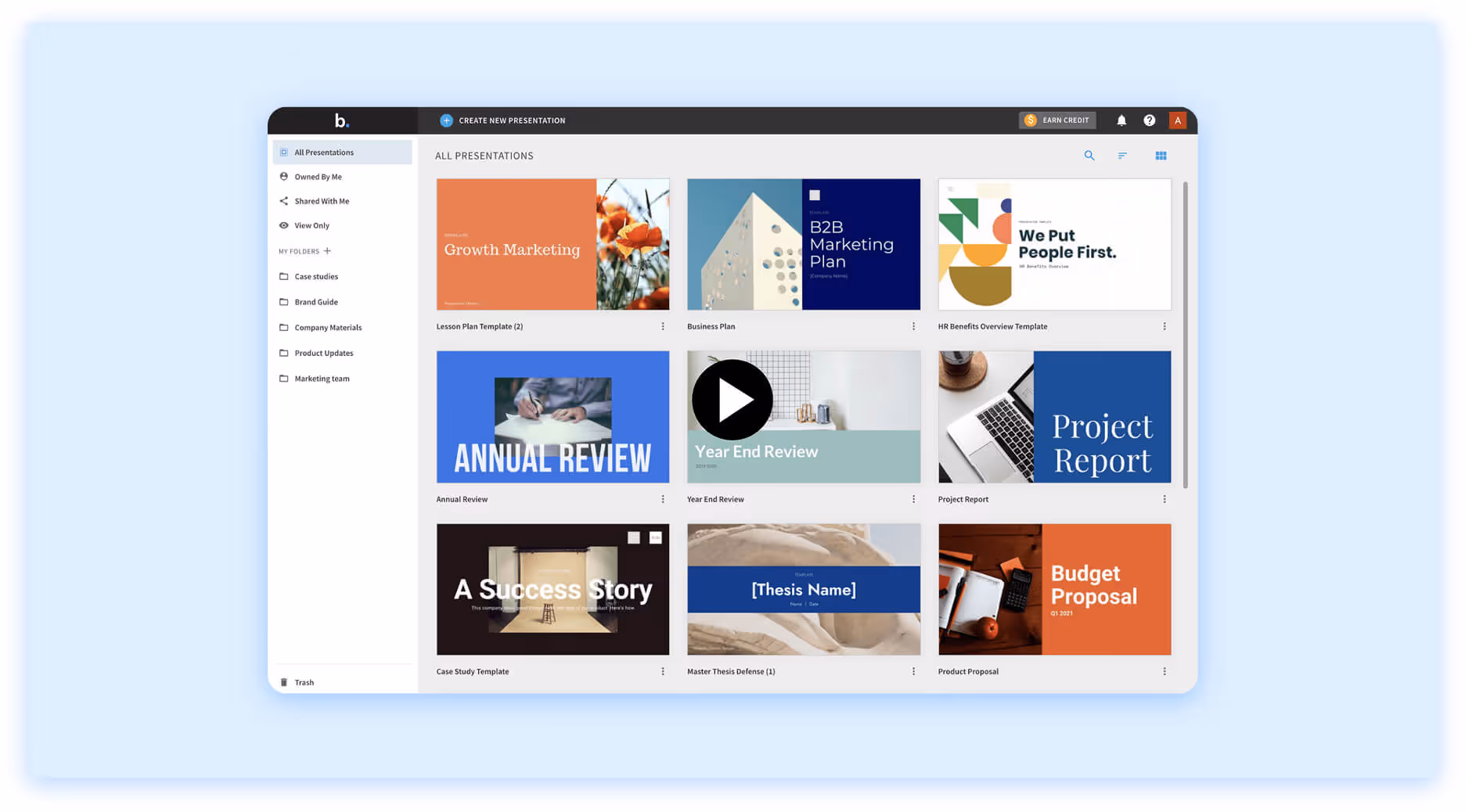Open the Marketing team folder
Screen dimensions: 1465x812
point(322,378)
